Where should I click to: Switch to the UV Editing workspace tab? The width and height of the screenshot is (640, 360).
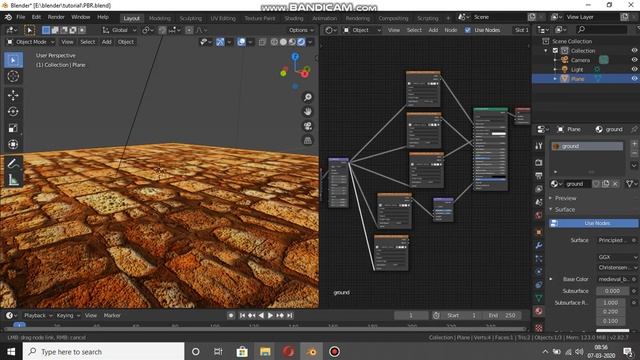click(223, 18)
